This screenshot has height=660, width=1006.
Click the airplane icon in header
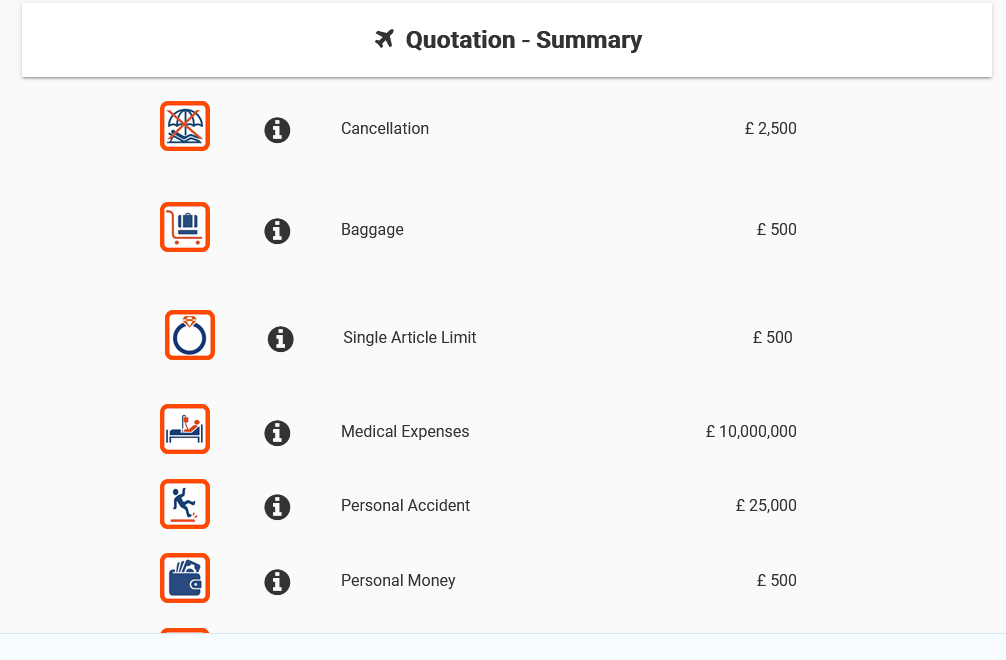tap(384, 39)
